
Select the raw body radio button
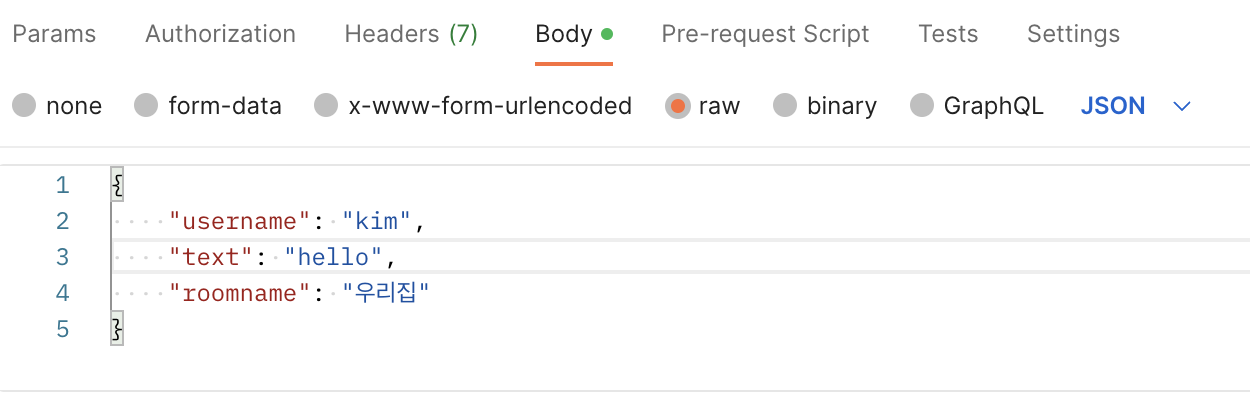coord(677,105)
